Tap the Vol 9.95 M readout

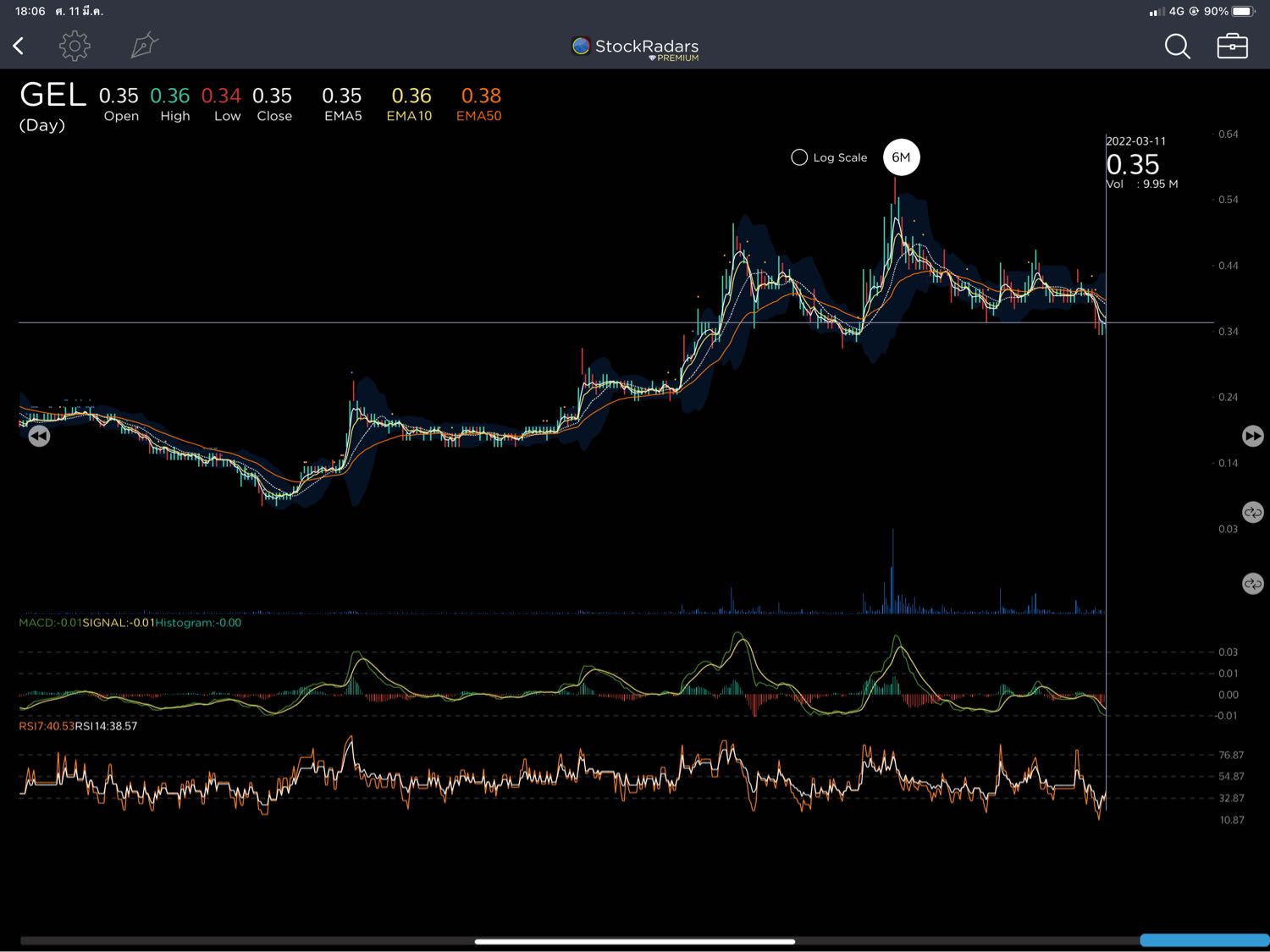(1142, 184)
